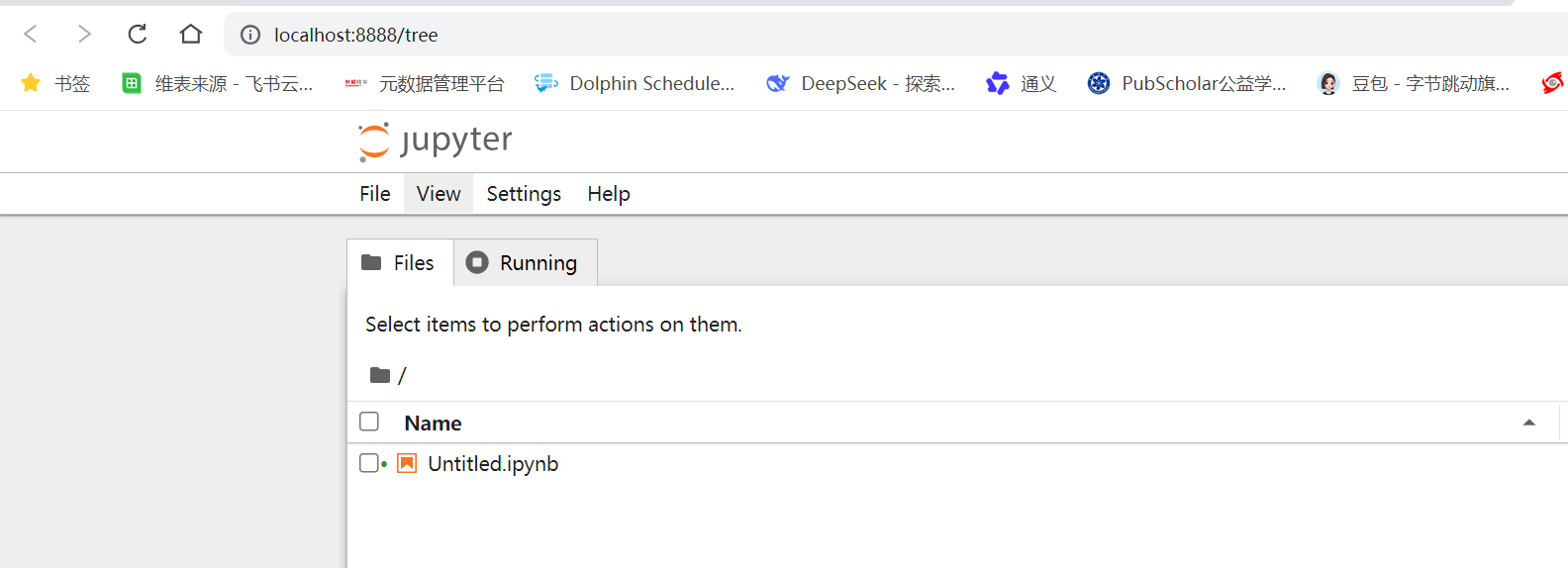Toggle the Name sort order arrow
Image resolution: width=1568 pixels, height=568 pixels.
1528,423
